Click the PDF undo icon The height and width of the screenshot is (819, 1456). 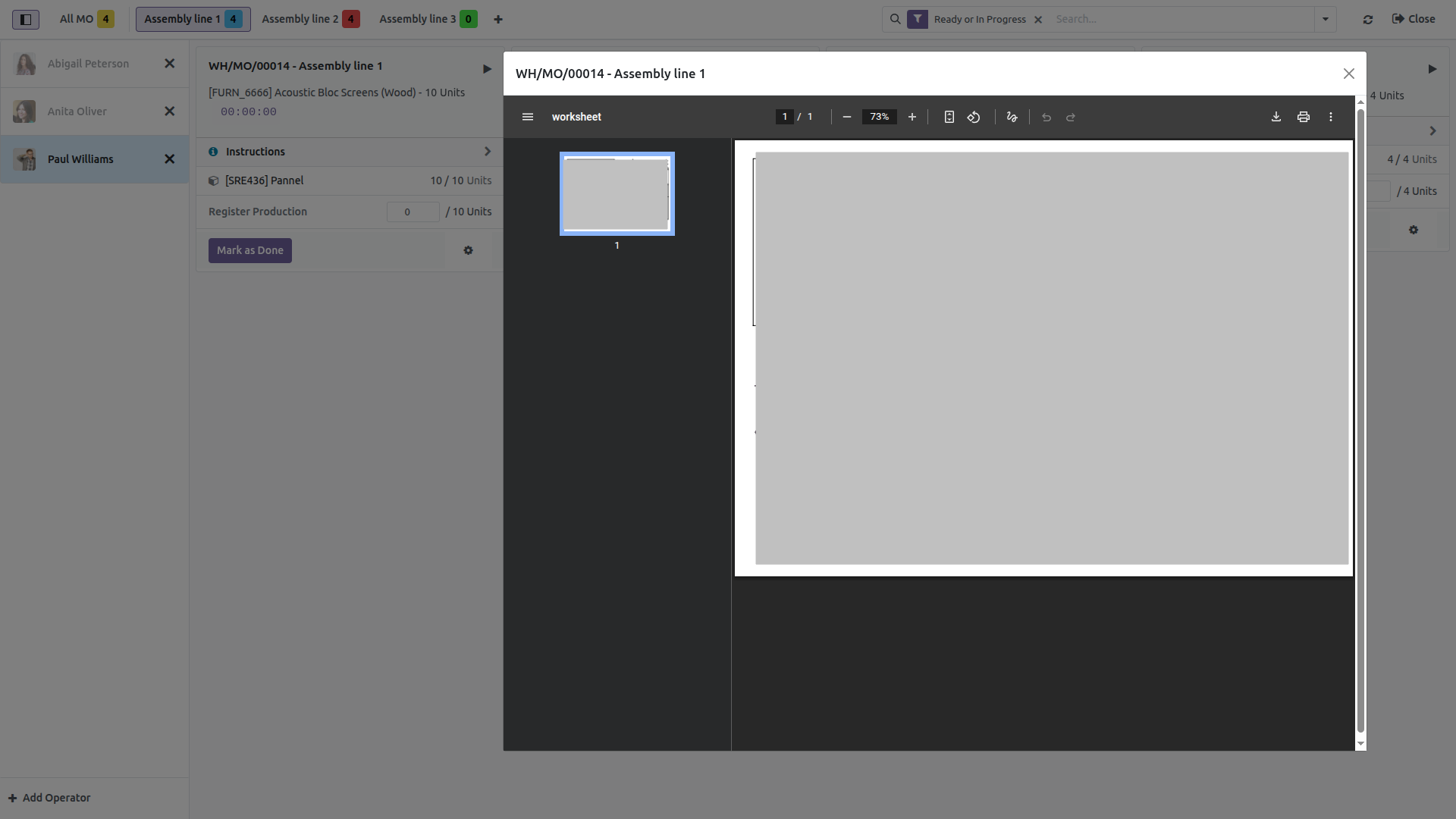(x=1046, y=117)
